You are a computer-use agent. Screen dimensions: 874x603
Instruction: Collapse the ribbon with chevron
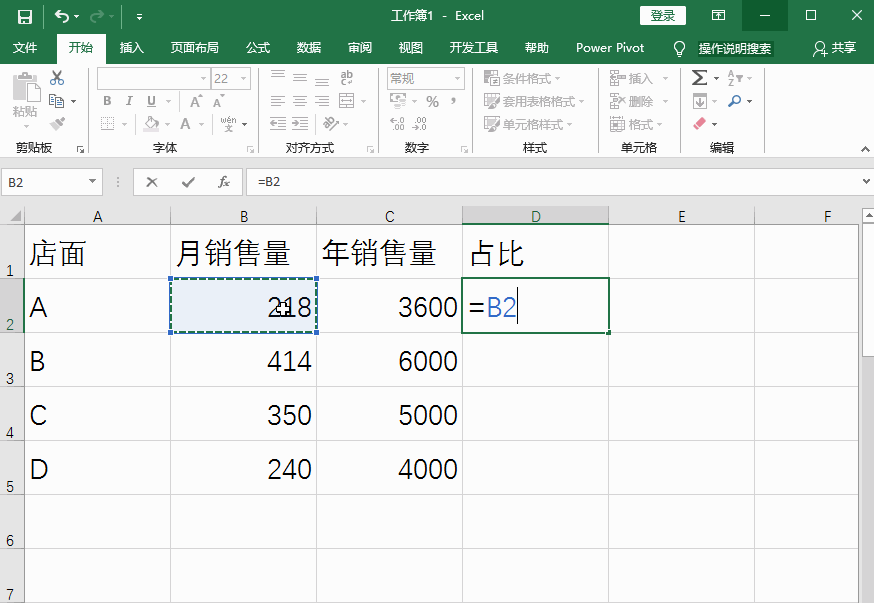pos(865,149)
